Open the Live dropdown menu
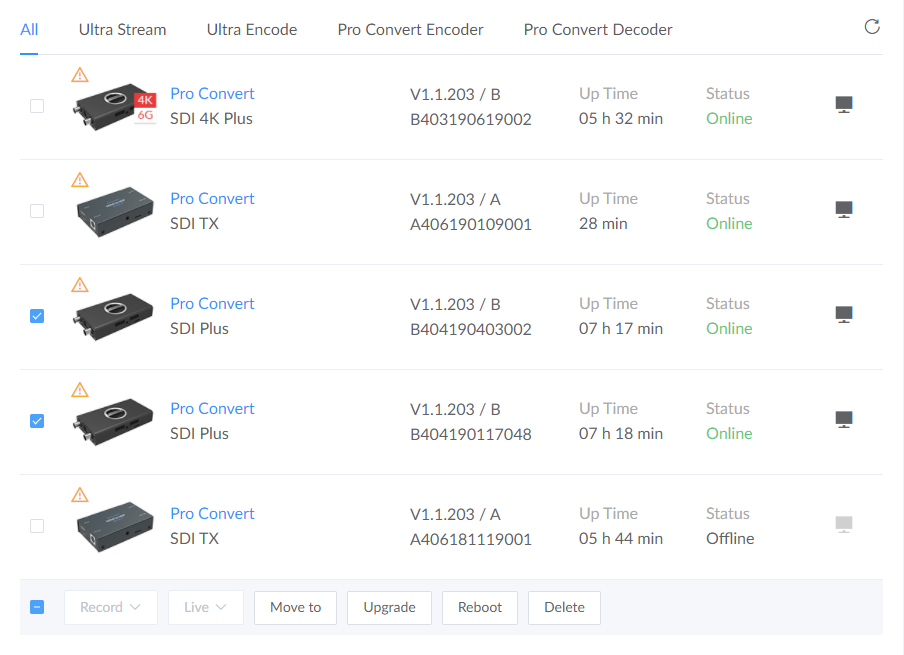 pyautogui.click(x=205, y=607)
